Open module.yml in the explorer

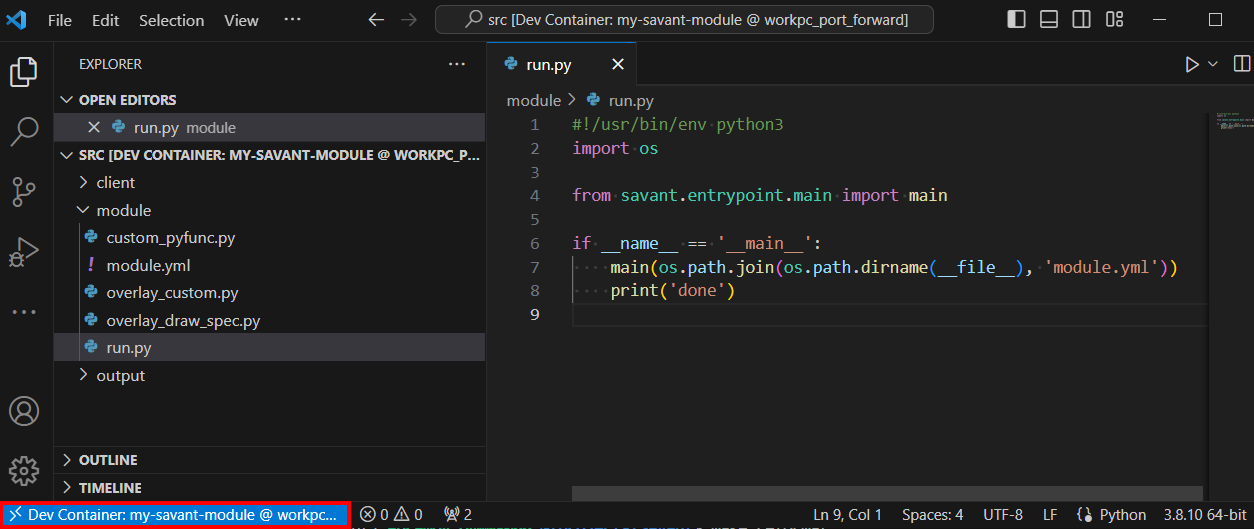point(148,266)
